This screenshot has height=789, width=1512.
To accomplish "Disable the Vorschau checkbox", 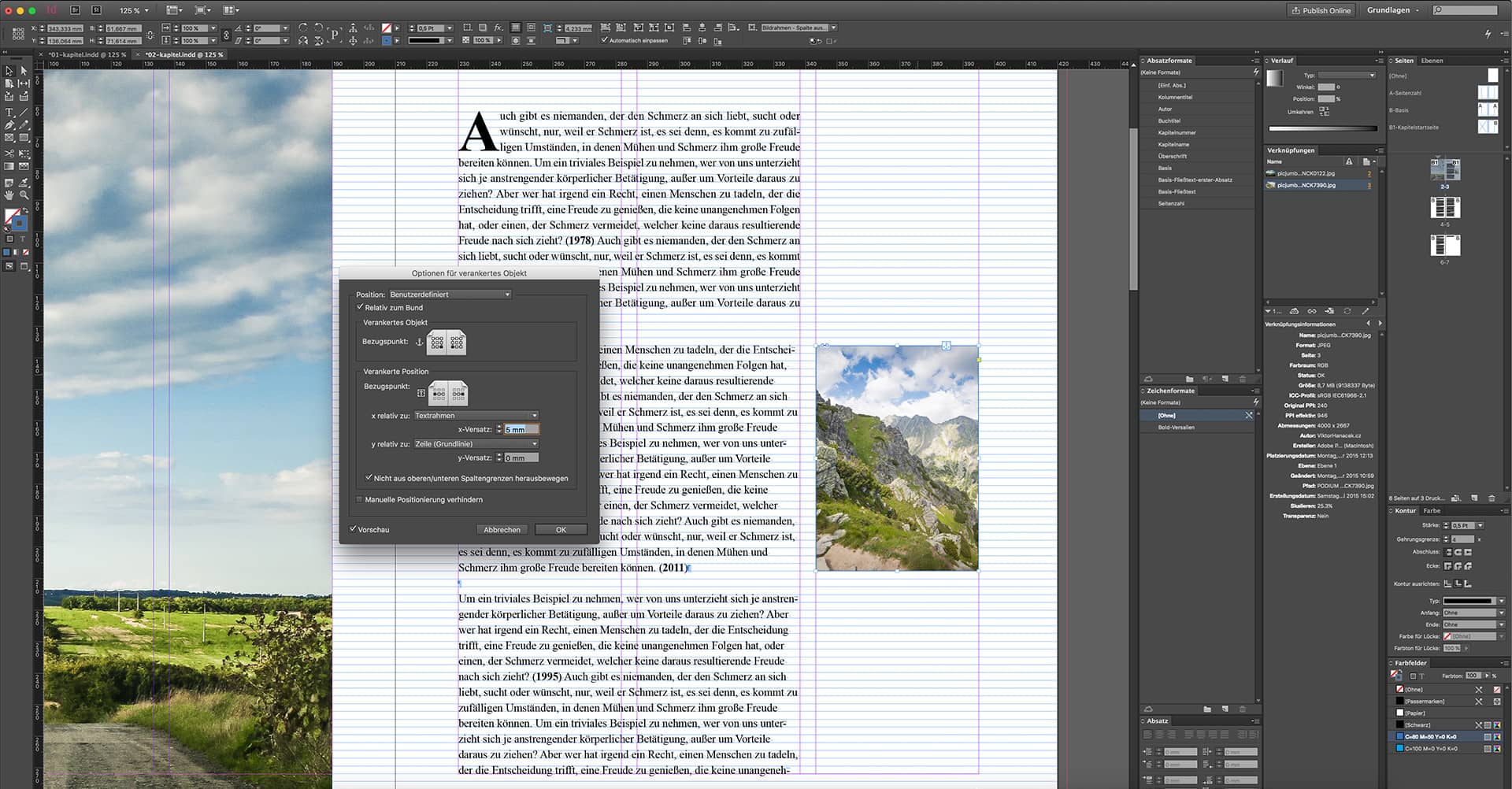I will [354, 529].
